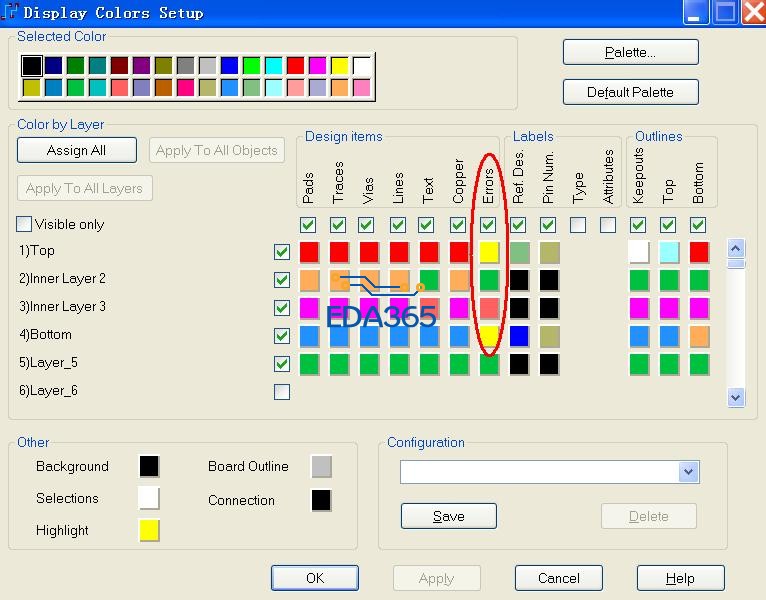Toggle the Traces column checkbox

(338, 225)
